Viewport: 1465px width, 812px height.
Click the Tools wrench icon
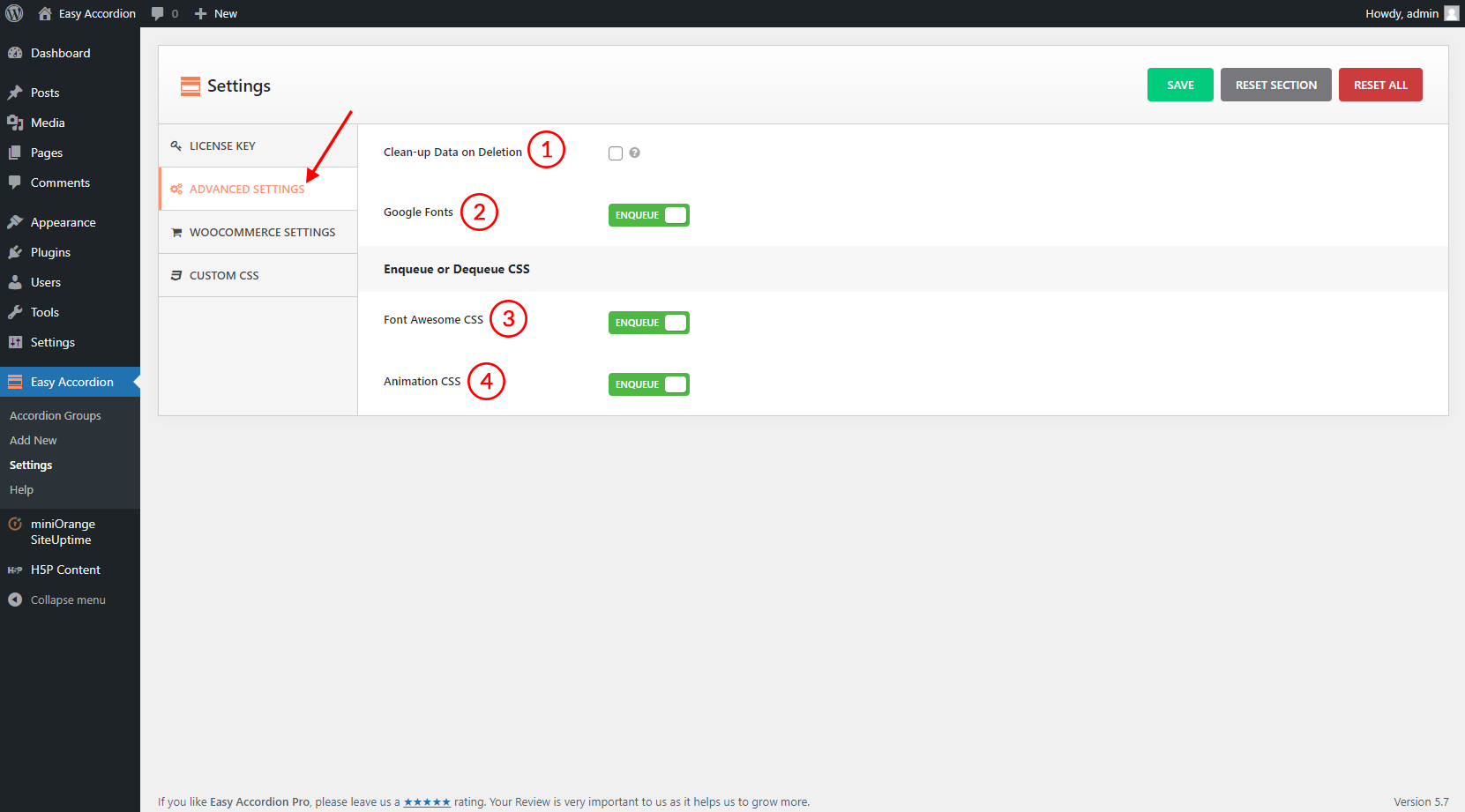coord(15,312)
